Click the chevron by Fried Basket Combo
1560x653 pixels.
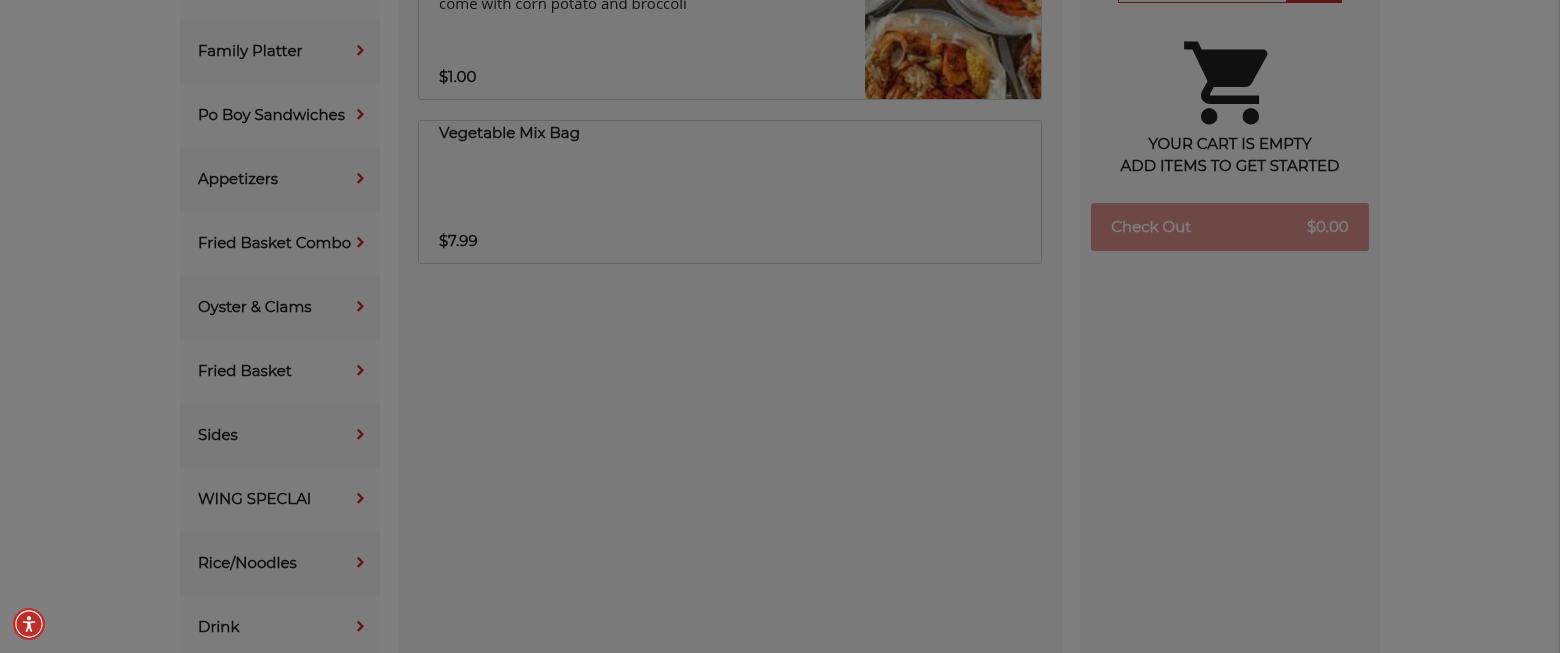pyautogui.click(x=360, y=243)
